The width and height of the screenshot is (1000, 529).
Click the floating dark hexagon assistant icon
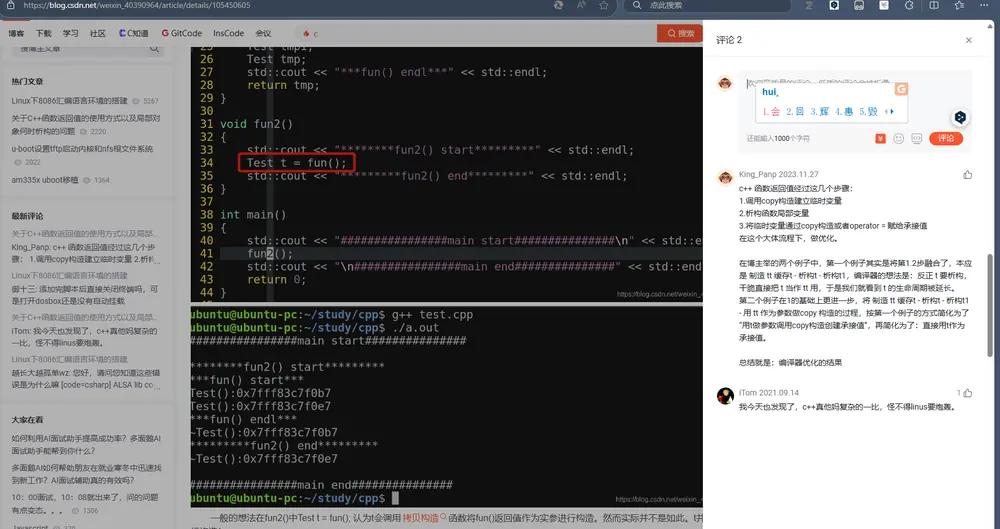(960, 117)
